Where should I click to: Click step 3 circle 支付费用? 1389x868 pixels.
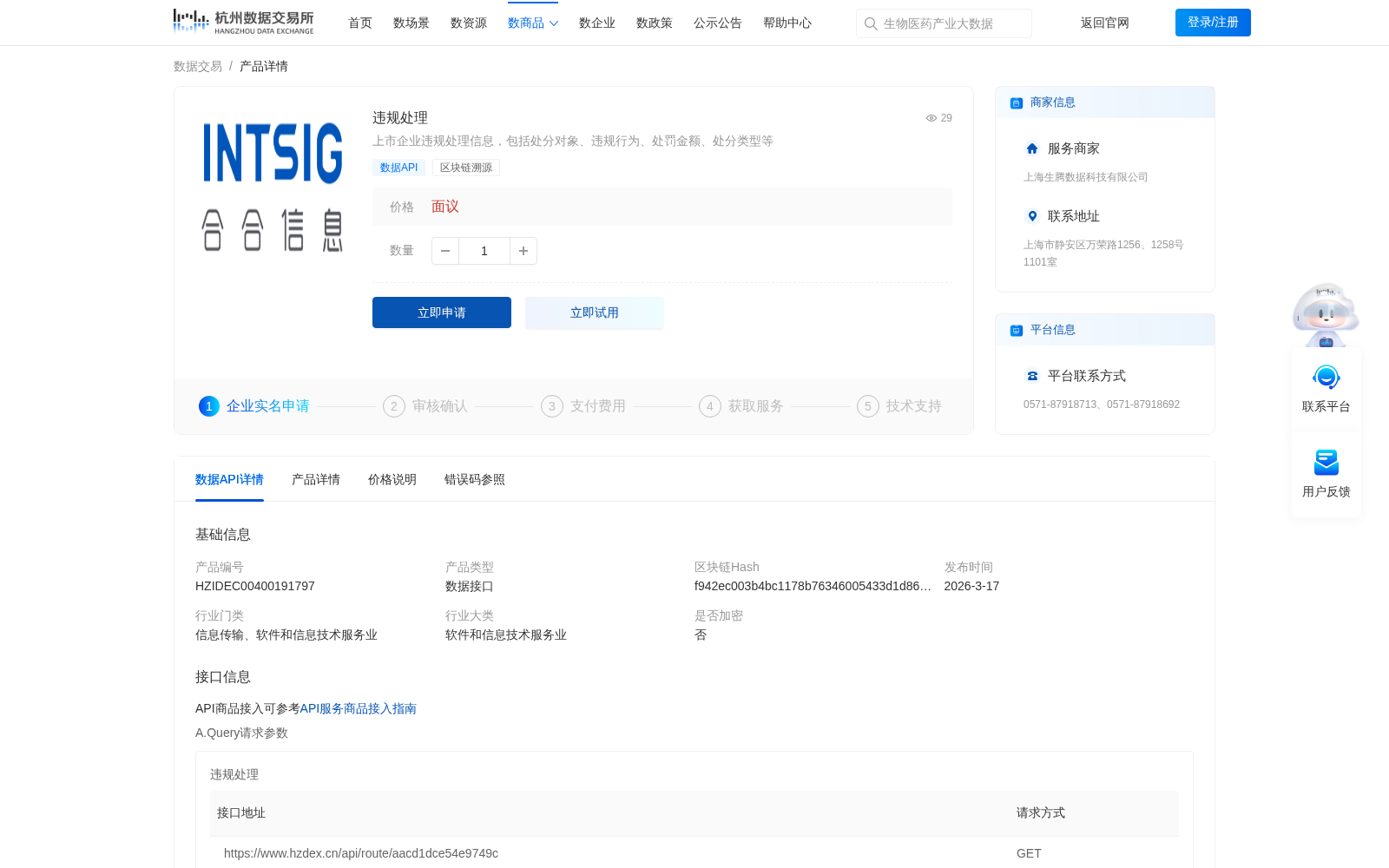[x=552, y=406]
